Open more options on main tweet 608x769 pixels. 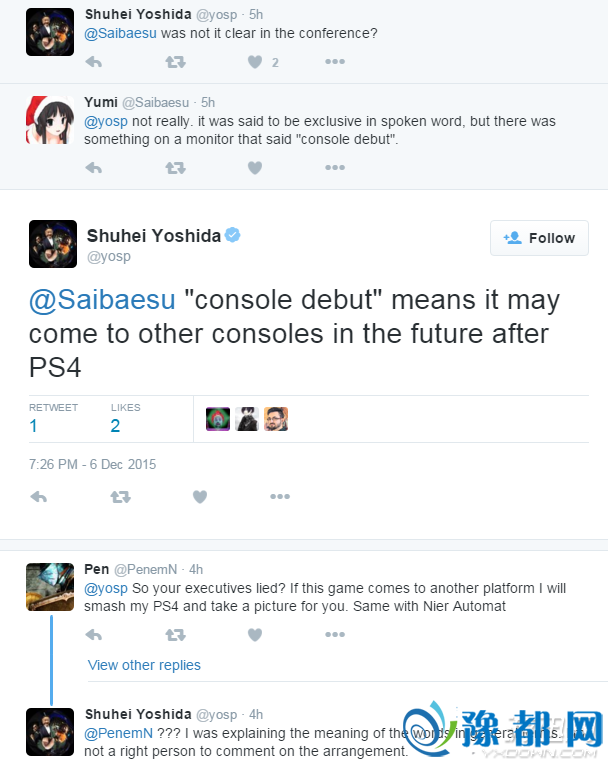coord(280,496)
